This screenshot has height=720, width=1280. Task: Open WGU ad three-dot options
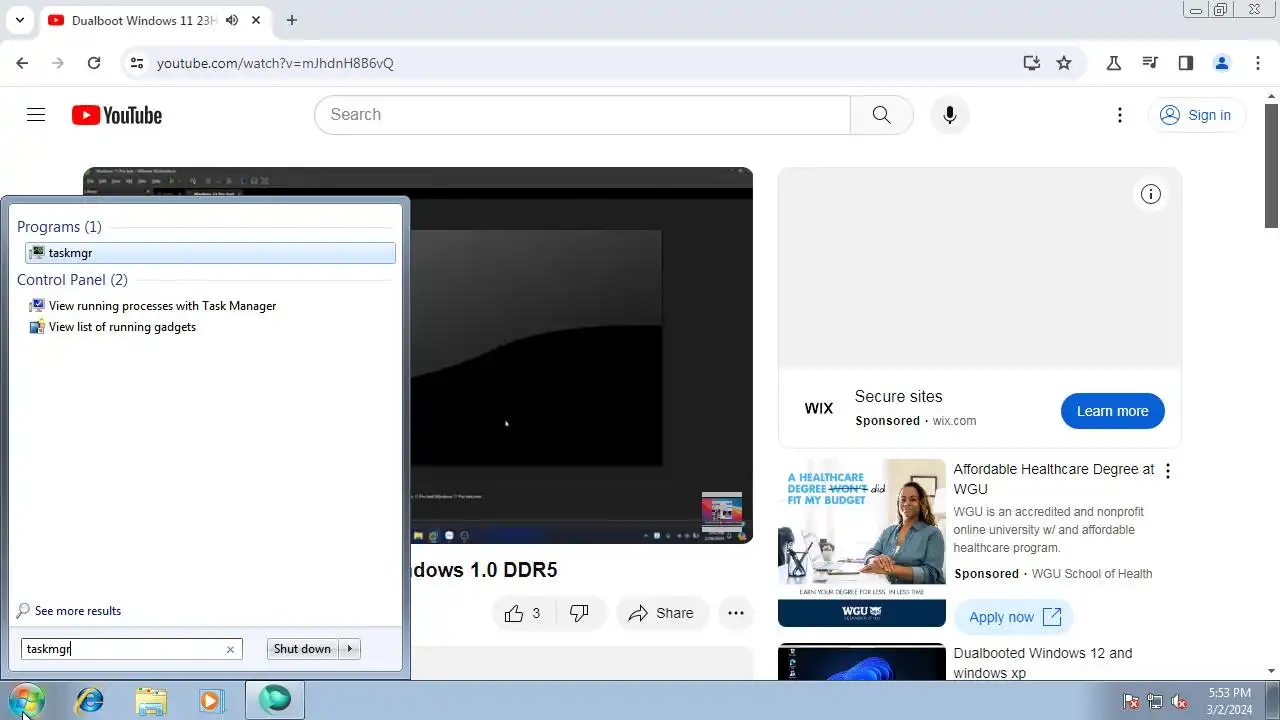[x=1167, y=471]
